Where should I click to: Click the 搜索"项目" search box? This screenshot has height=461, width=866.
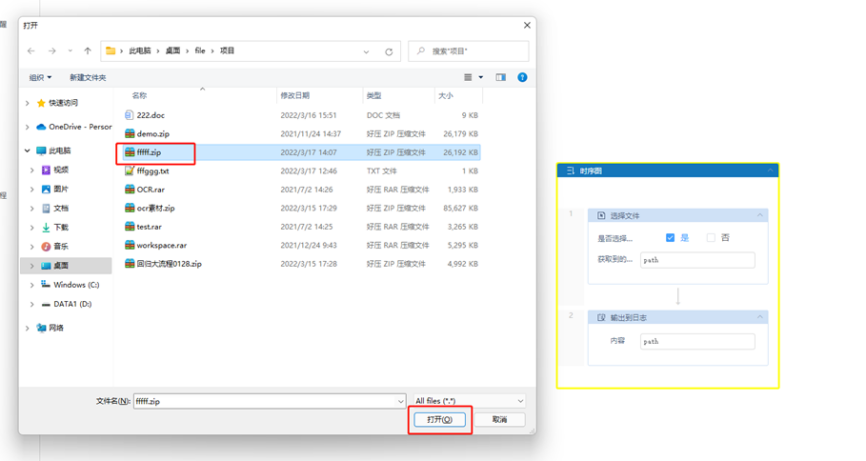point(470,50)
